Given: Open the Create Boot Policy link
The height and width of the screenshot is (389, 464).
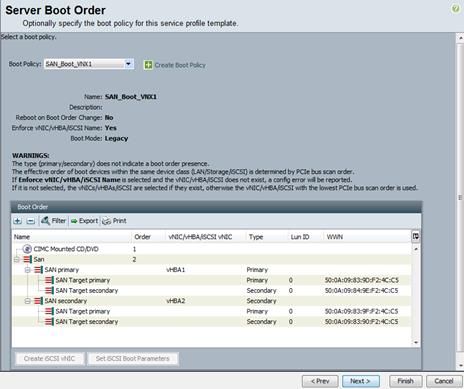Looking at the screenshot, I should 180,65.
